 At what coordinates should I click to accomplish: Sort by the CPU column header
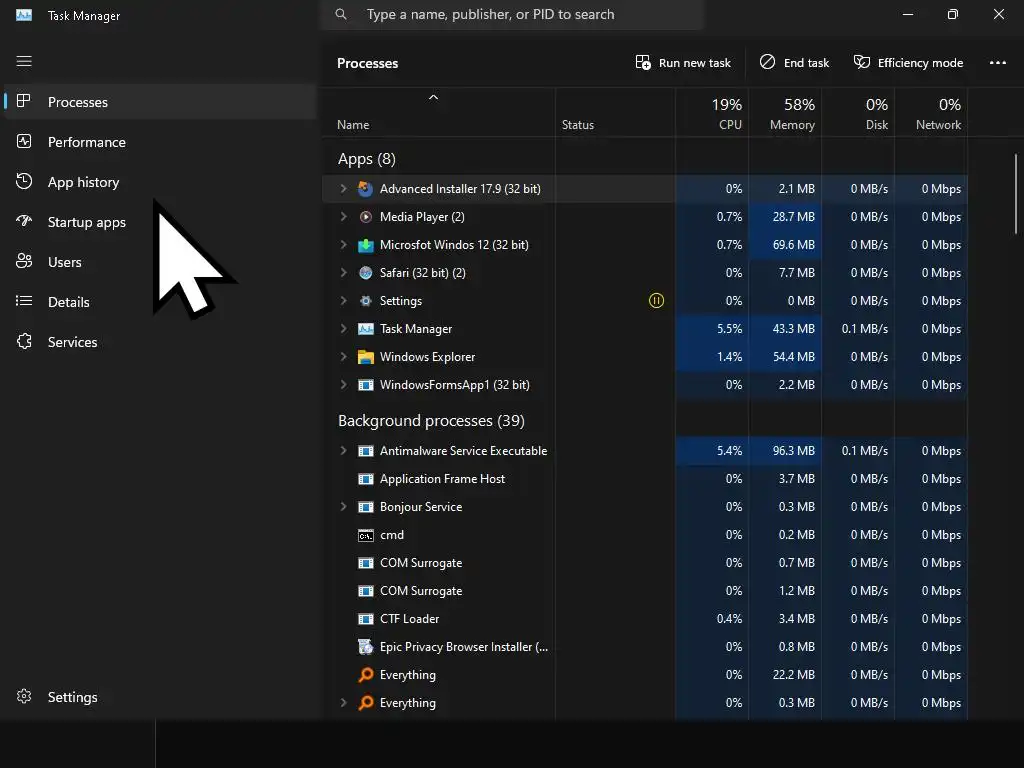click(x=712, y=112)
